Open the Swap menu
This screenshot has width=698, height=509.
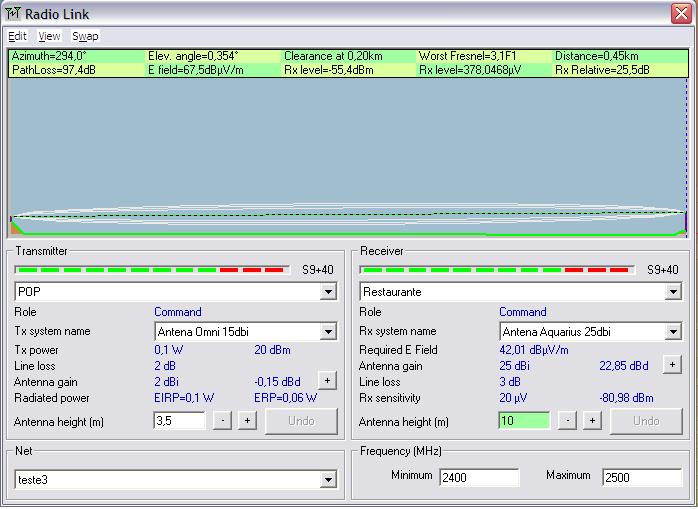tap(85, 36)
